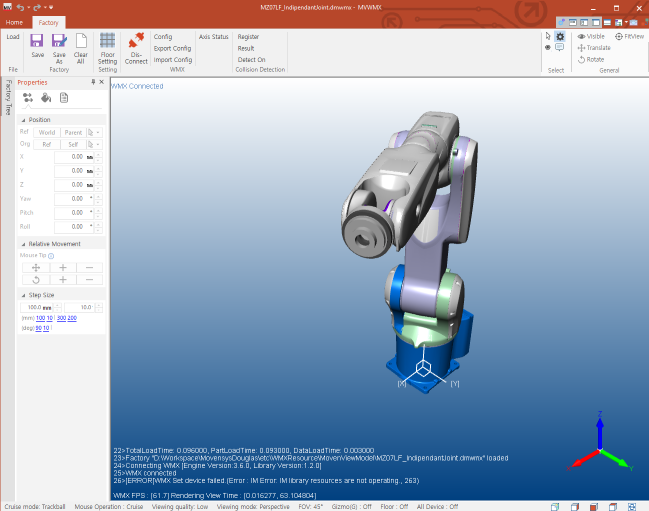Viewport: 649px width, 511px height.
Task: Click the 300 mm step size link
Action: (61, 318)
